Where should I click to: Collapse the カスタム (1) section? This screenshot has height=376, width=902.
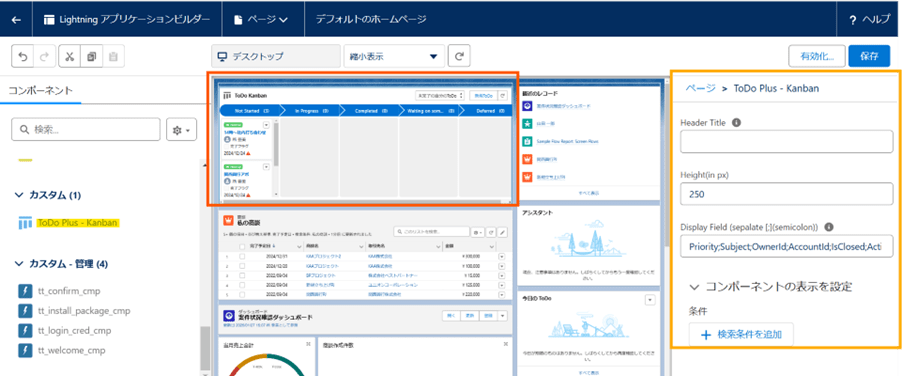pos(18,195)
